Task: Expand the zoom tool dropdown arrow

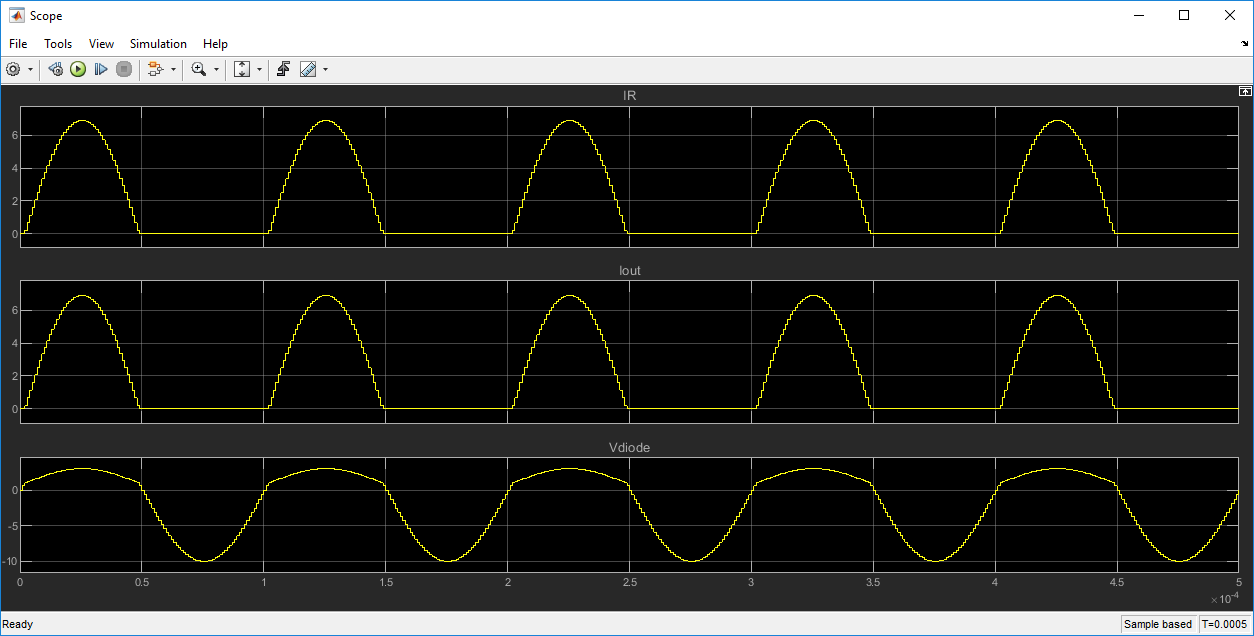Action: (x=216, y=70)
